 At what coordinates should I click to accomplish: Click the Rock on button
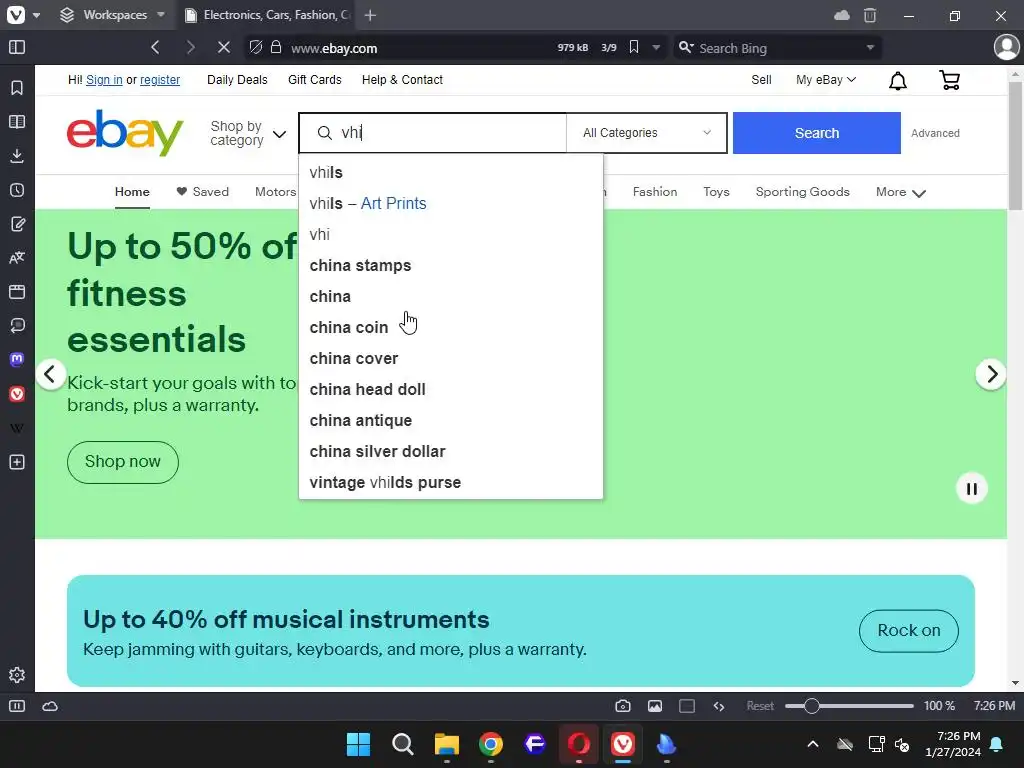pos(908,630)
